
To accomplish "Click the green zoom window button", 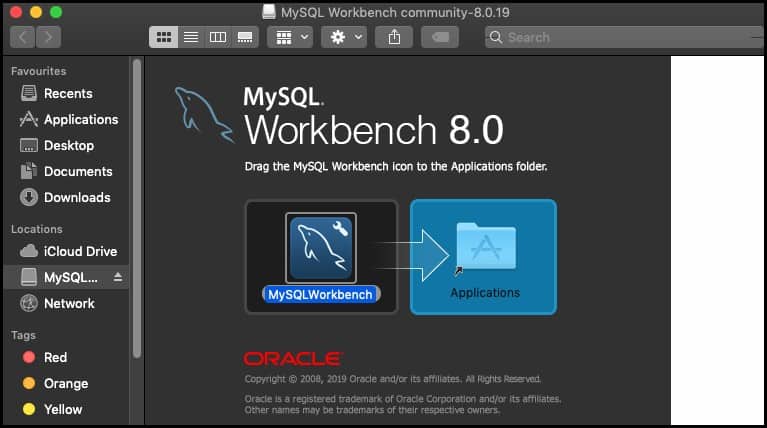I will point(56,12).
